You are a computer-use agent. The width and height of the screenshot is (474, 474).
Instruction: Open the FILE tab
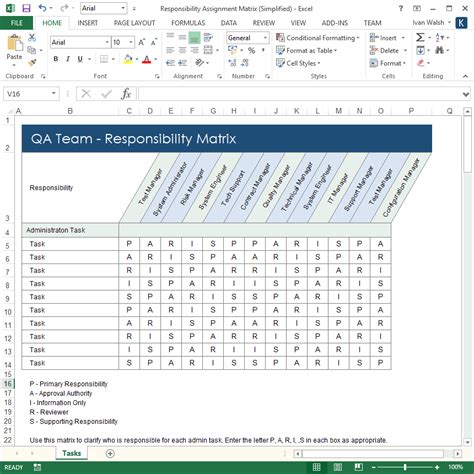16,23
